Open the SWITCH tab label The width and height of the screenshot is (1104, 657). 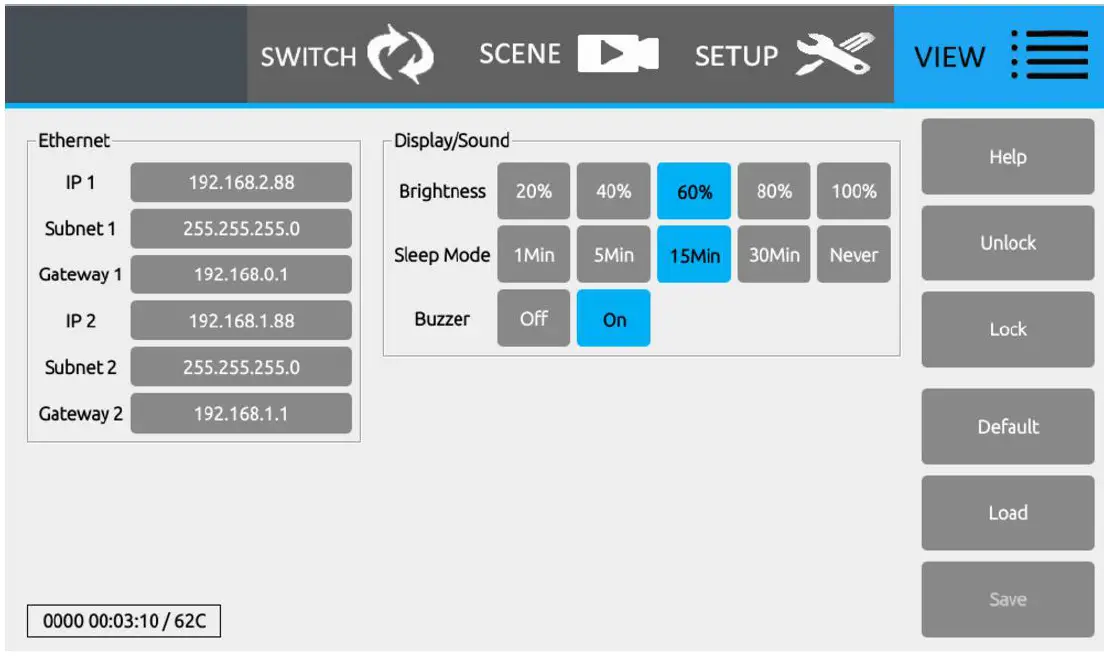click(308, 56)
